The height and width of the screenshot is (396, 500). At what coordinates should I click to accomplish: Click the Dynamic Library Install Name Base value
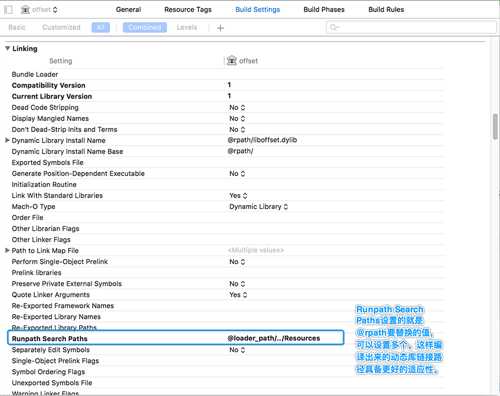point(240,151)
